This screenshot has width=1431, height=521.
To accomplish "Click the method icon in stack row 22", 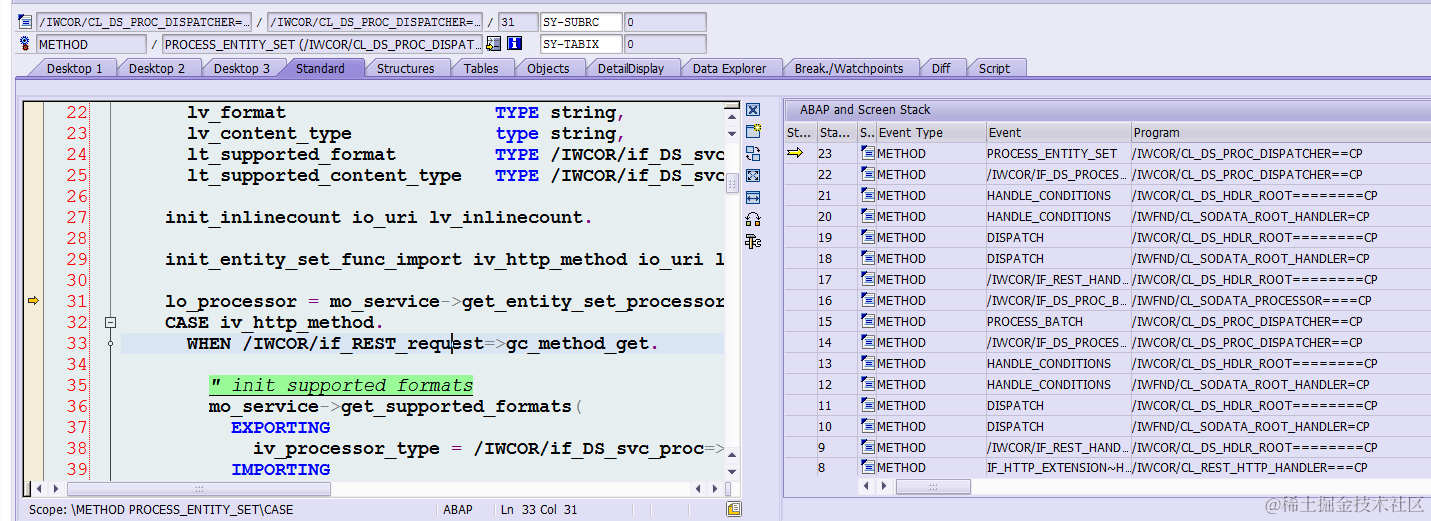I will click(868, 174).
